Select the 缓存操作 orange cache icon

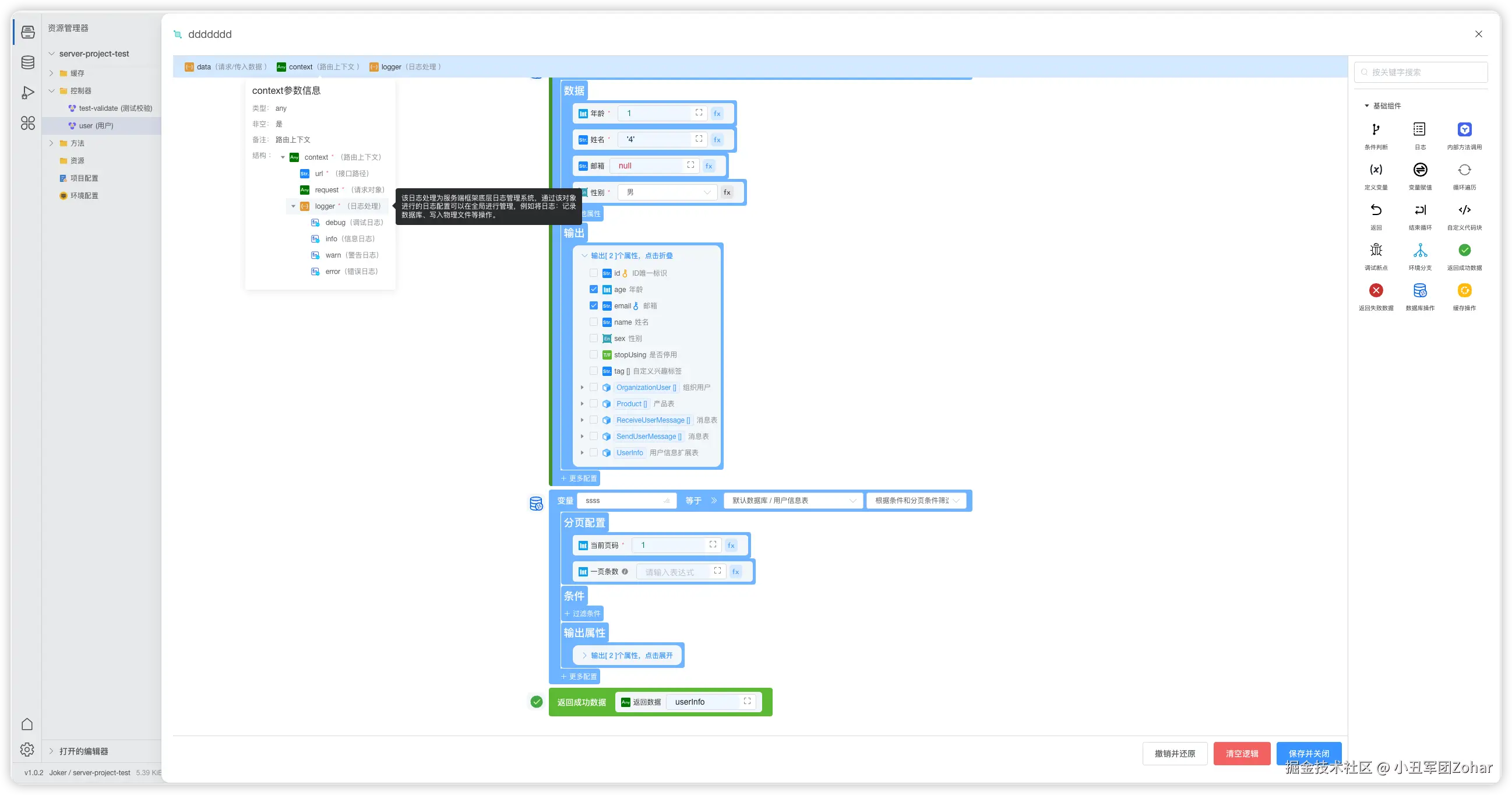(1464, 291)
